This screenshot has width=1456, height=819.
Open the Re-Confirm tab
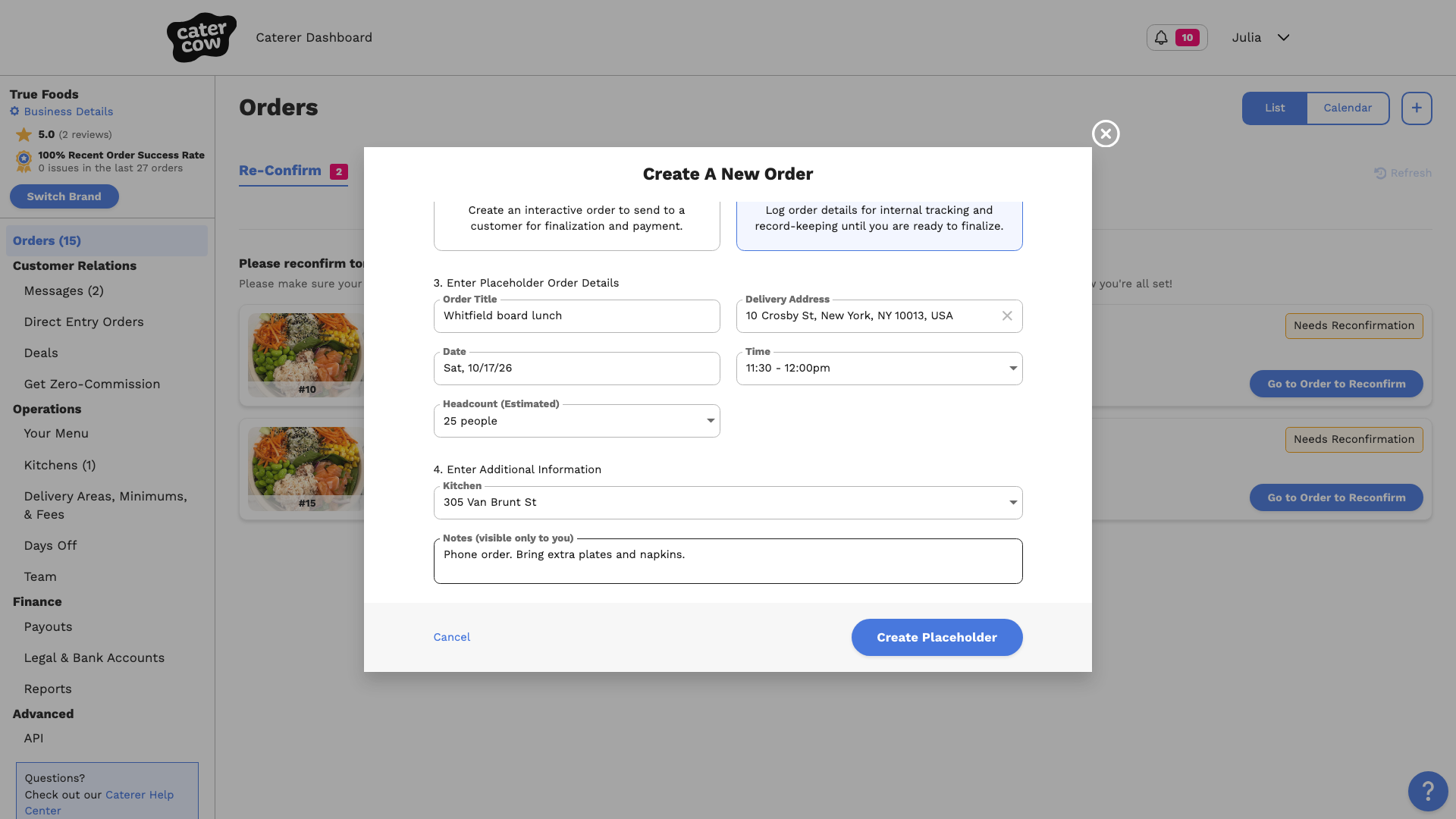[x=293, y=171]
